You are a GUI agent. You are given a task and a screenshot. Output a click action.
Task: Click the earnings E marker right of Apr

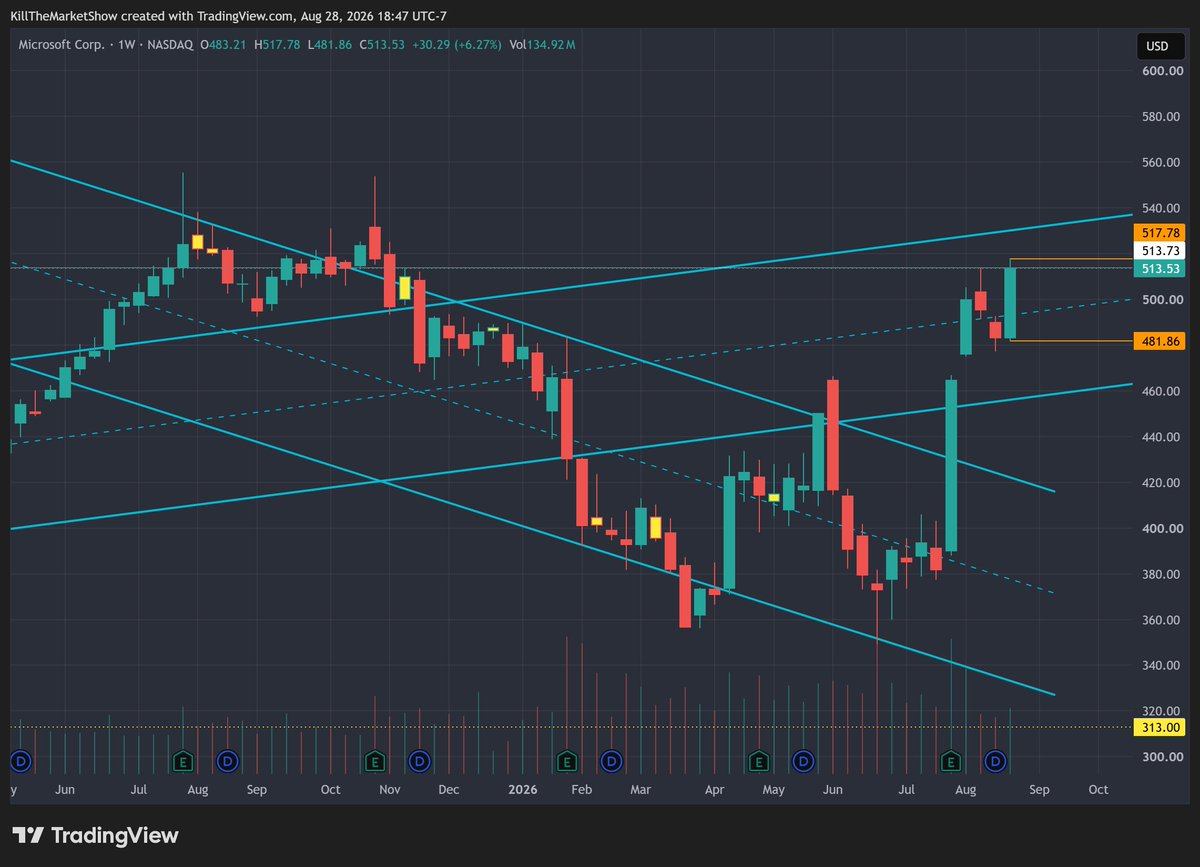pos(758,762)
